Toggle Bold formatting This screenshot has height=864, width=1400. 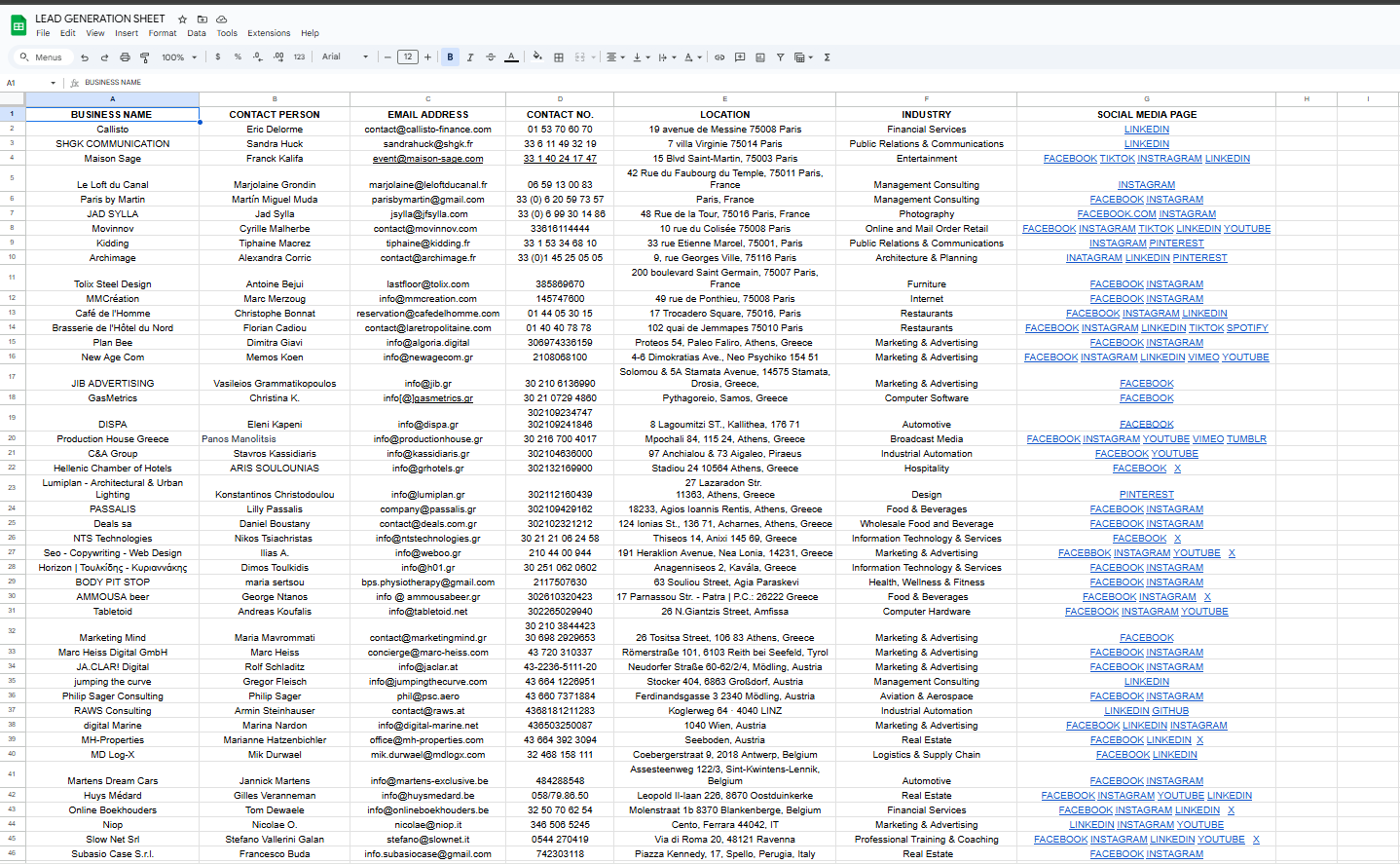point(450,57)
